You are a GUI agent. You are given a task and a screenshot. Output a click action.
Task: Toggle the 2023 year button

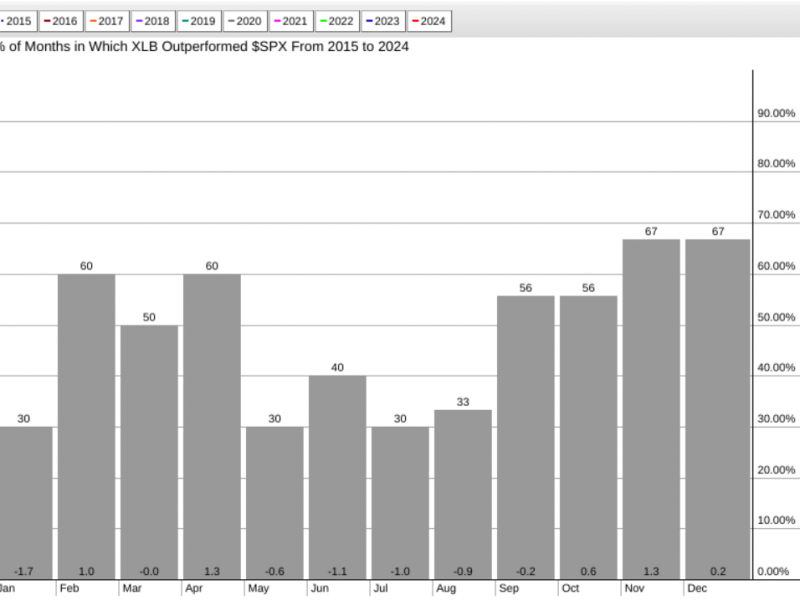tap(383, 21)
